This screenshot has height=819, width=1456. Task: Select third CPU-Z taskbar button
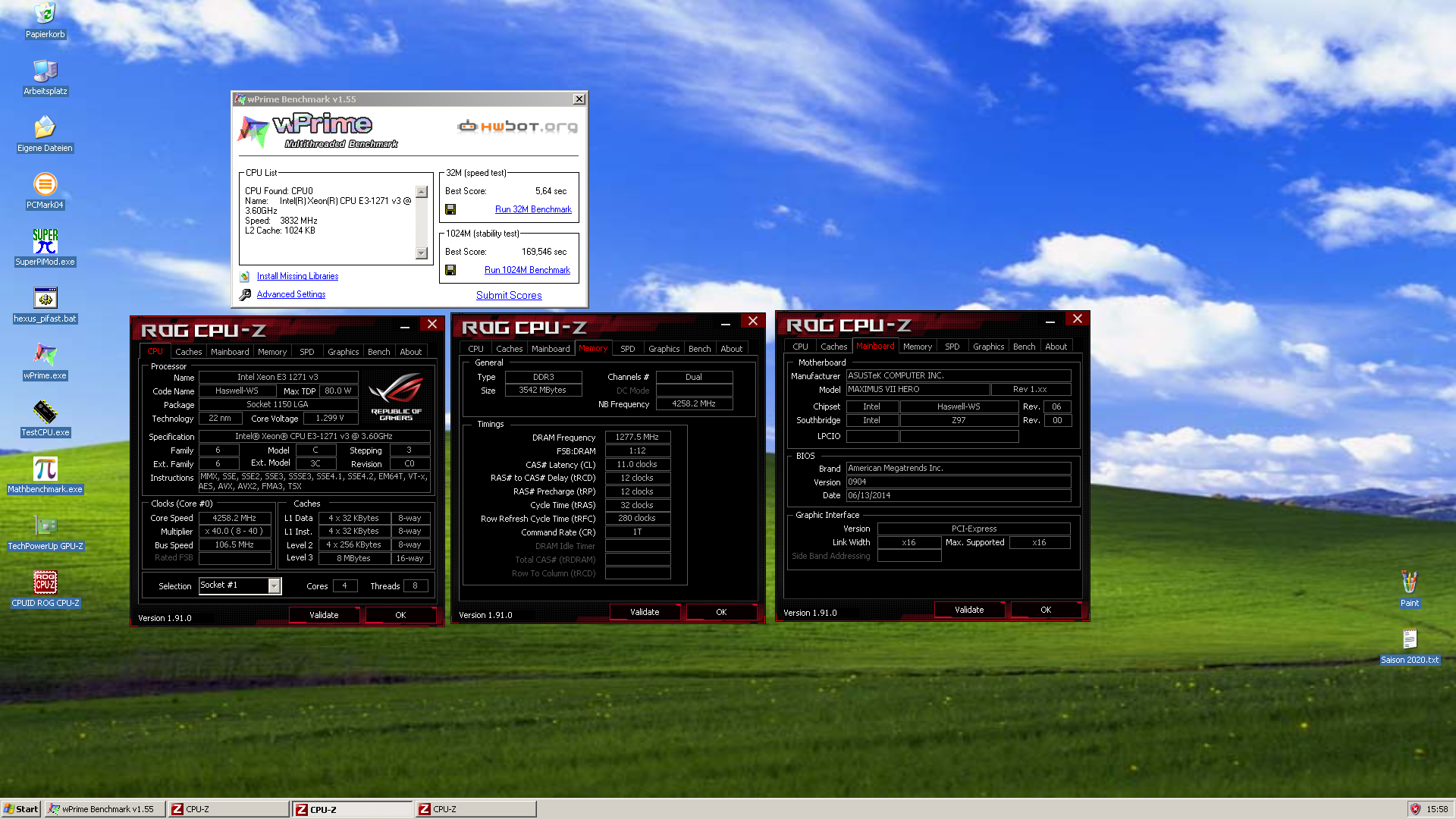tap(476, 809)
